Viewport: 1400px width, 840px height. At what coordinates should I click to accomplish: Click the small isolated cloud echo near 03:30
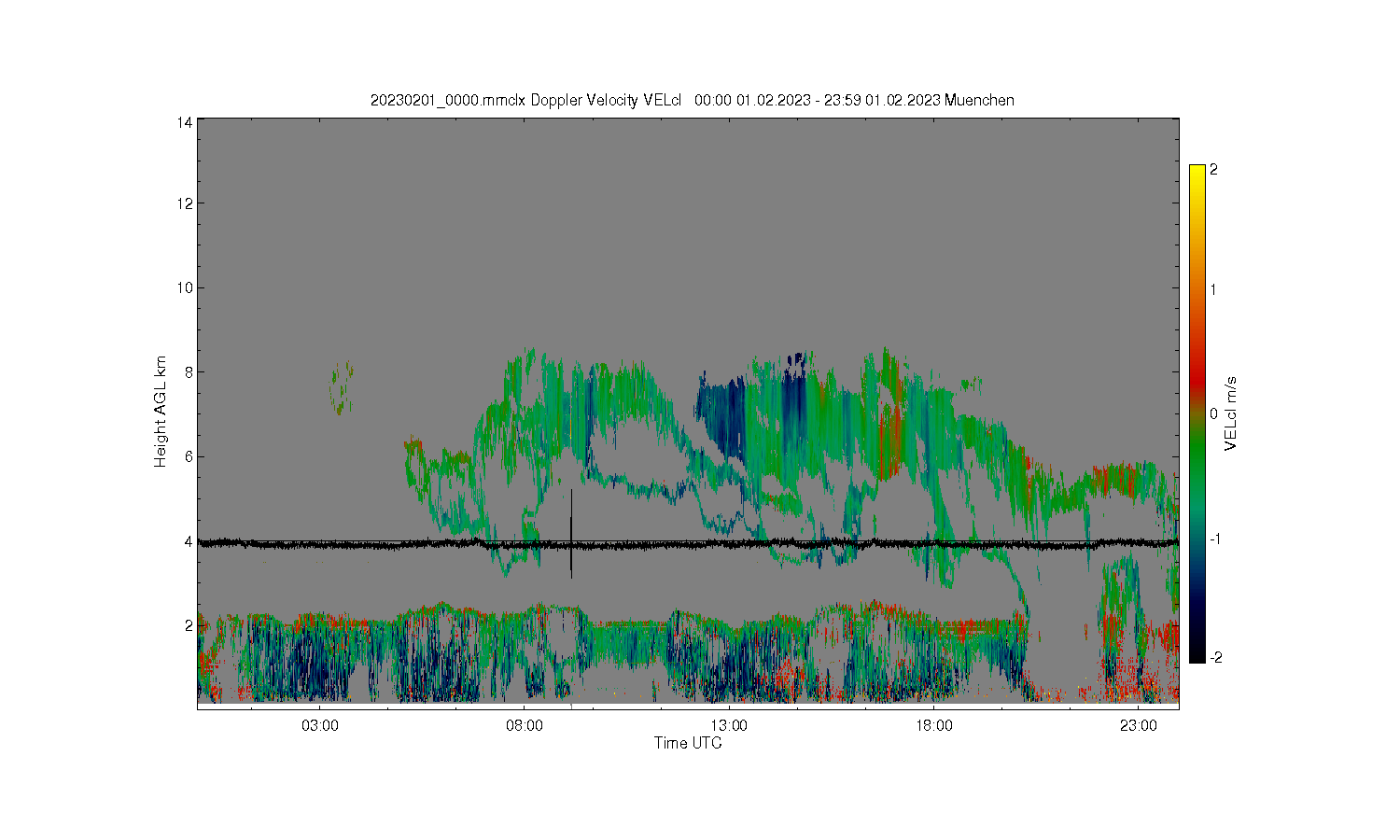pos(342,387)
